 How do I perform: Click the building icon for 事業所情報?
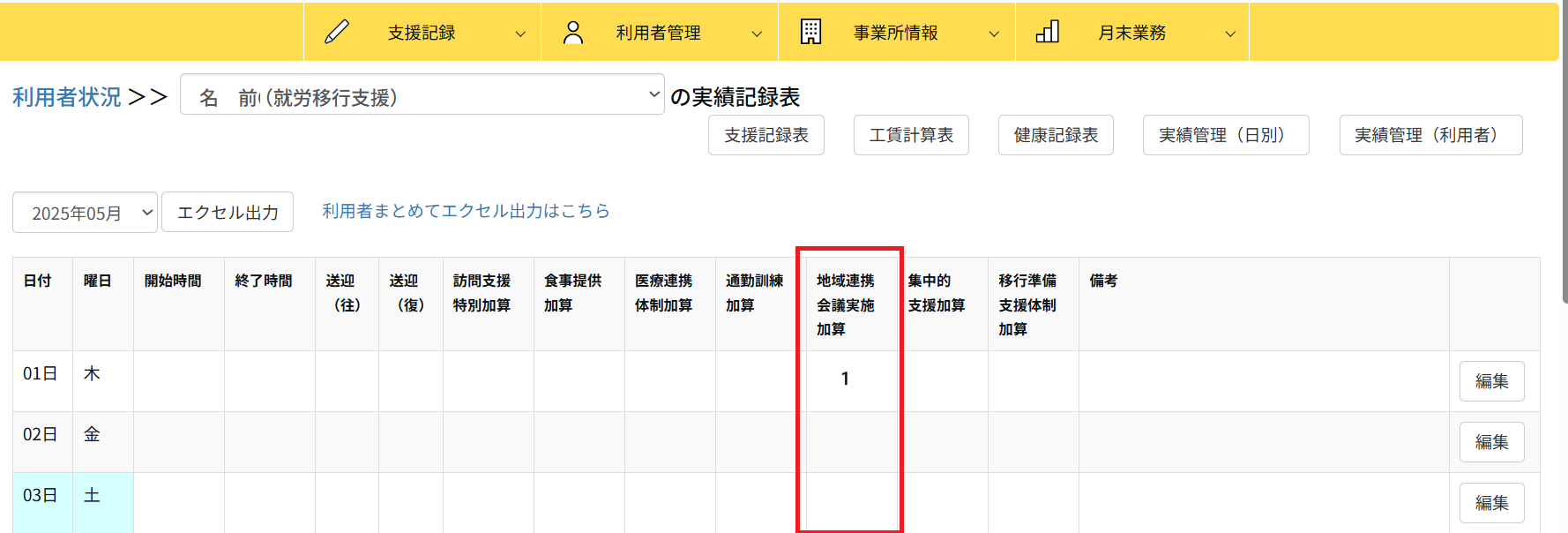coord(810,33)
